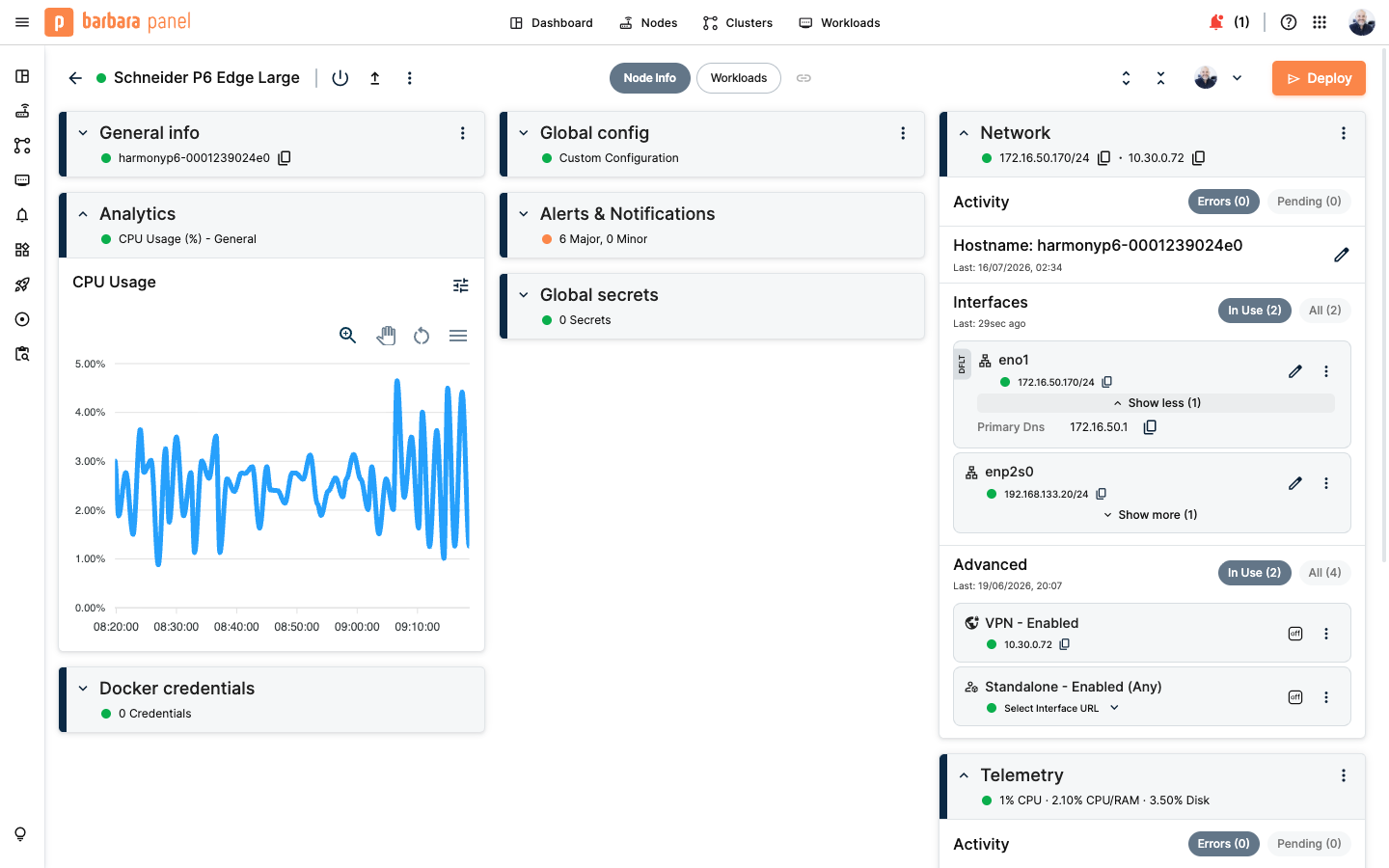This screenshot has width=1389, height=868.
Task: Select In Use (2) filter for Advanced
Action: coord(1255,573)
